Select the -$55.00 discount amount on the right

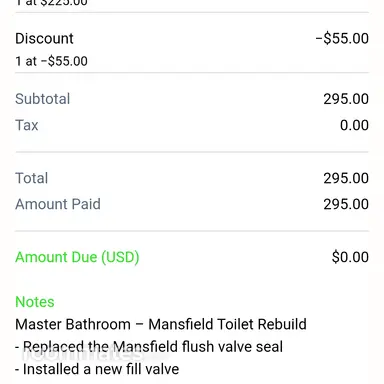pyautogui.click(x=342, y=39)
